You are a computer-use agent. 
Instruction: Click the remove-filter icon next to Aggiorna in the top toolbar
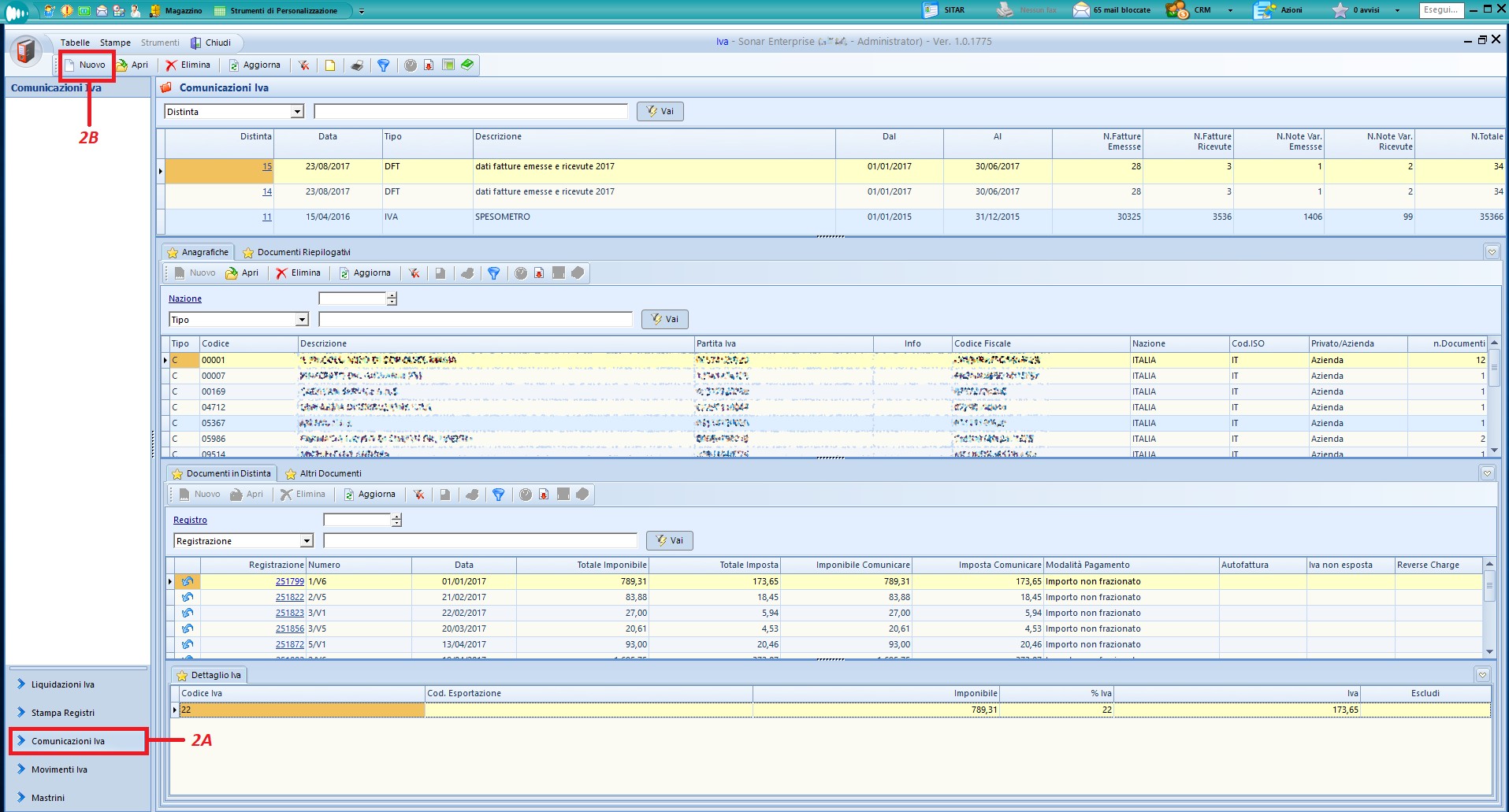(303, 65)
